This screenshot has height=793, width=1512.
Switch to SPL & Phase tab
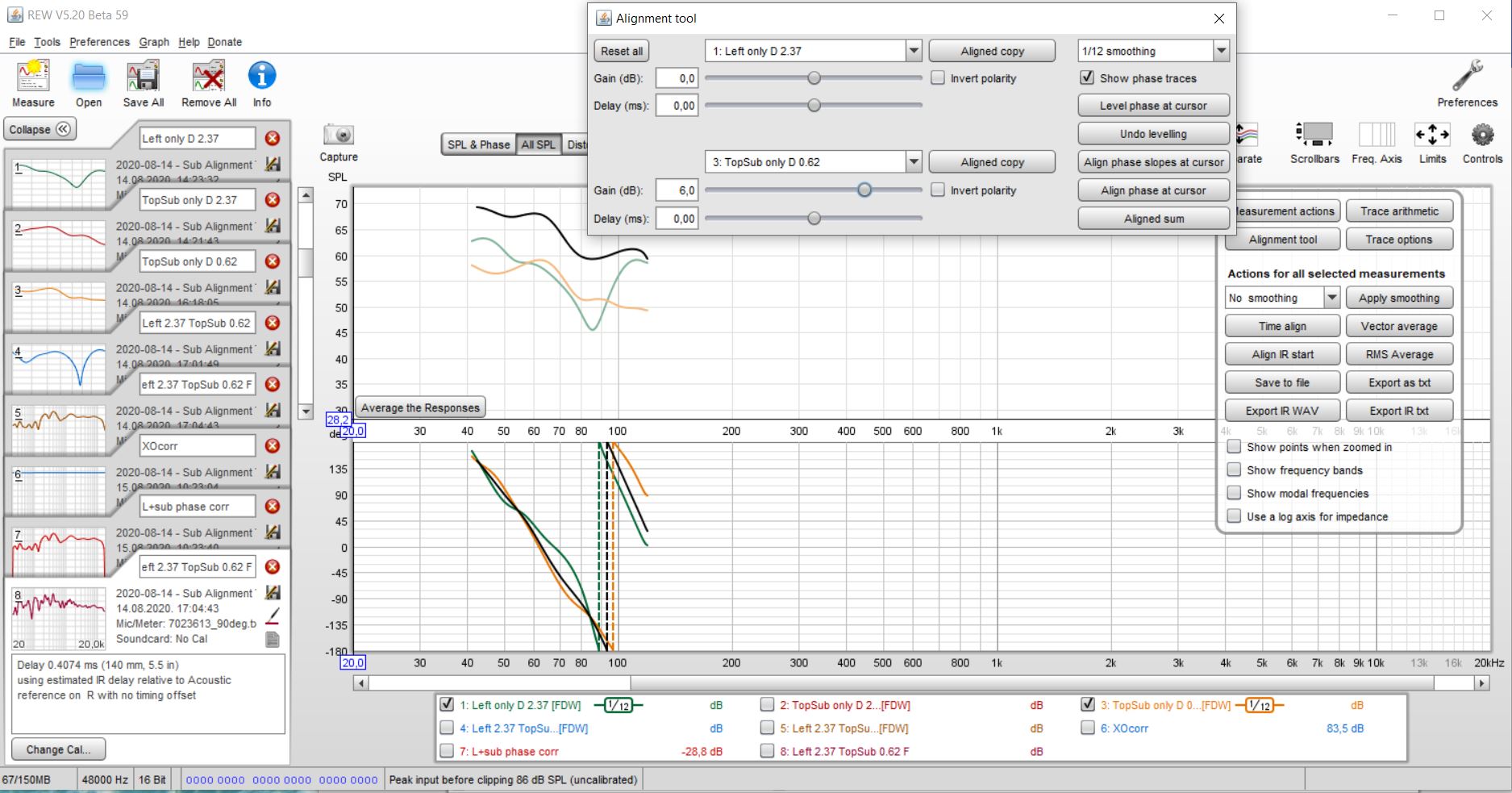point(478,145)
